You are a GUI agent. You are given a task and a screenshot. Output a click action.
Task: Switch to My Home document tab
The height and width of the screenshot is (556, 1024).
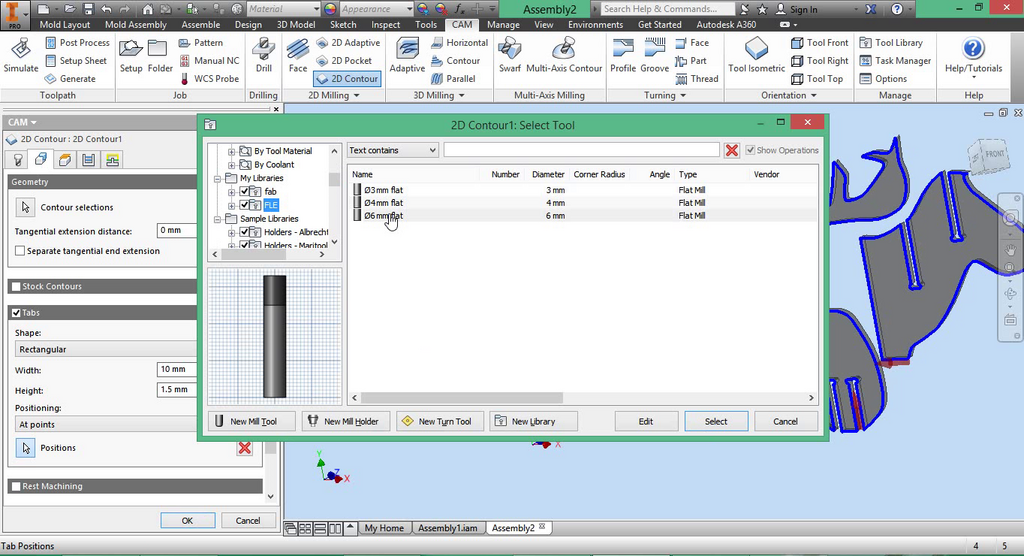tap(383, 528)
